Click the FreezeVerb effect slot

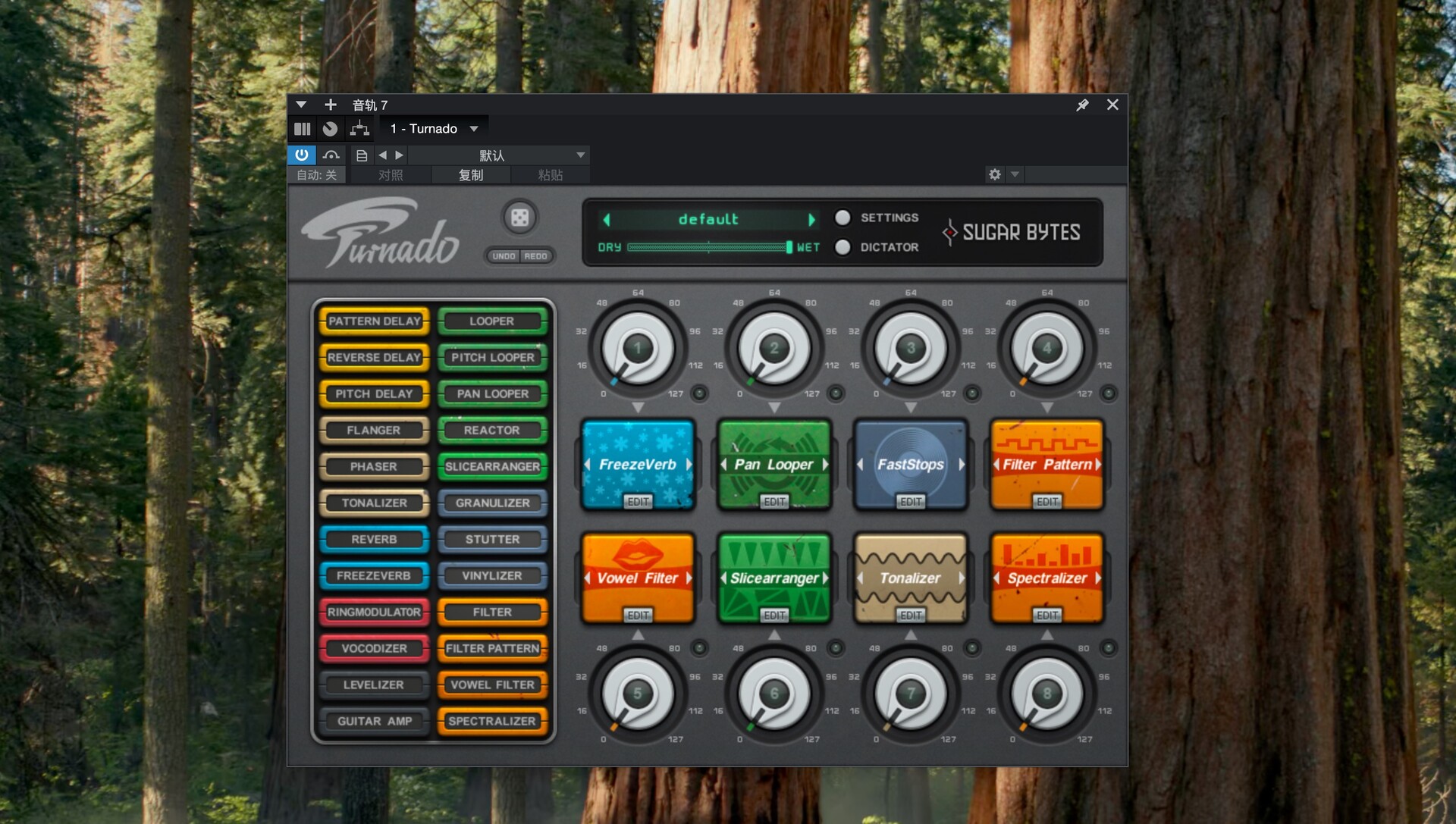pyautogui.click(x=638, y=464)
